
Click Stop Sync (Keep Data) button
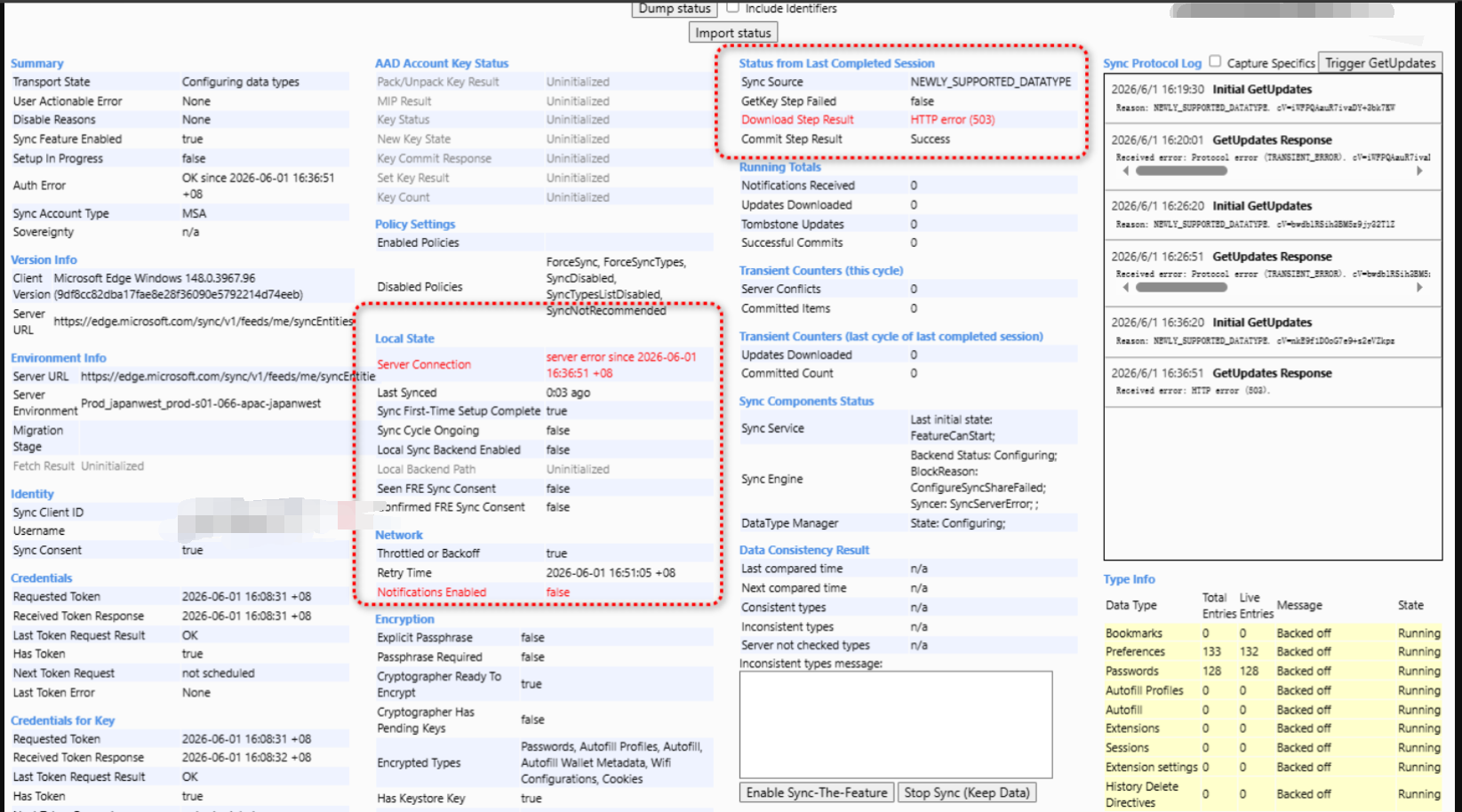967,792
